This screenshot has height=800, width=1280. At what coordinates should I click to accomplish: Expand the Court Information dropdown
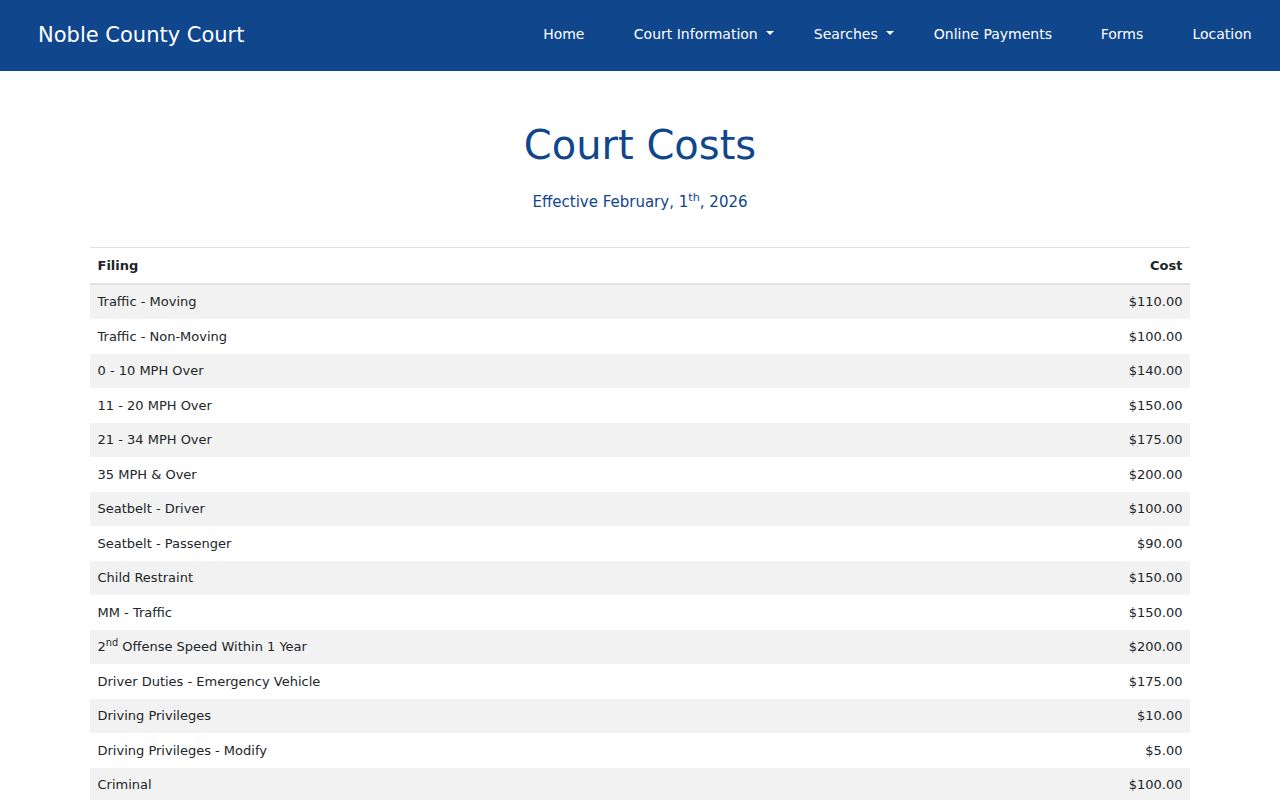click(x=704, y=34)
